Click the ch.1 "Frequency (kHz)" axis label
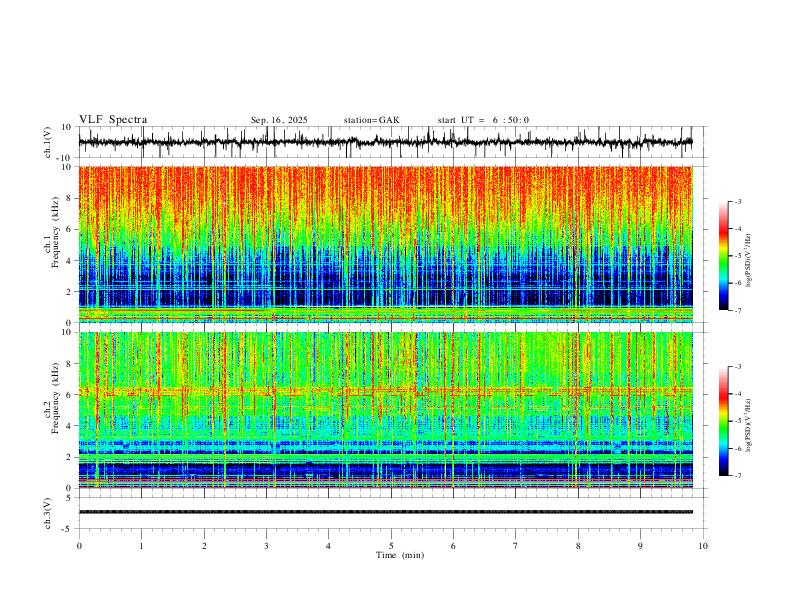Screen dimensions: 792x612 [x=55, y=232]
